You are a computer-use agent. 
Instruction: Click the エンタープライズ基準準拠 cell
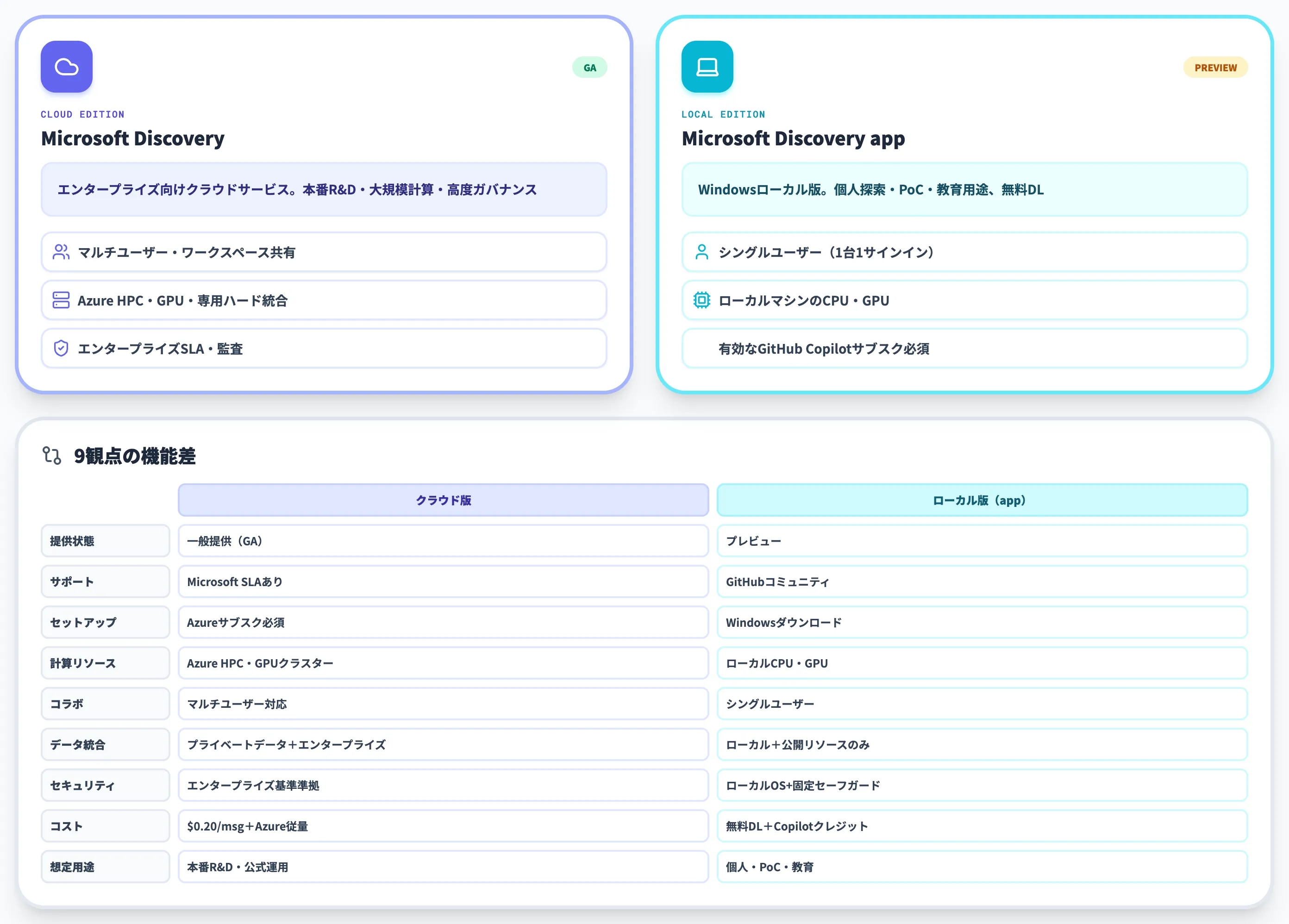coord(443,785)
